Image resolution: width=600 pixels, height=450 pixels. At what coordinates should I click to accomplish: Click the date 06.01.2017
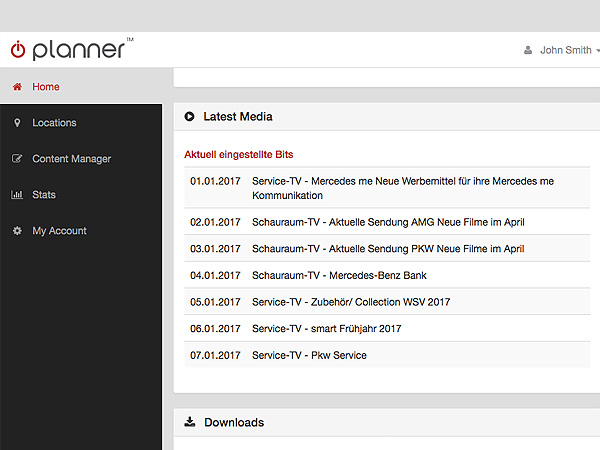tap(215, 328)
